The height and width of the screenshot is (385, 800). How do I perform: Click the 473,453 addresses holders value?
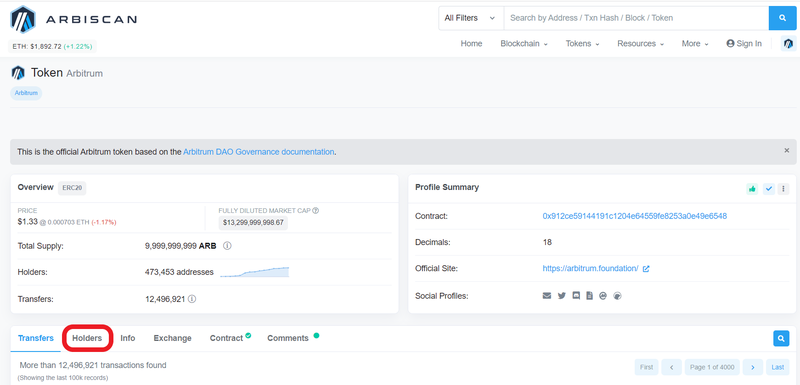click(179, 272)
